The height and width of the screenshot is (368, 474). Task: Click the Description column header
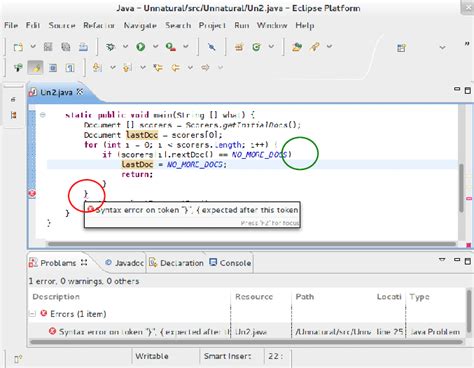pyautogui.click(x=56, y=297)
